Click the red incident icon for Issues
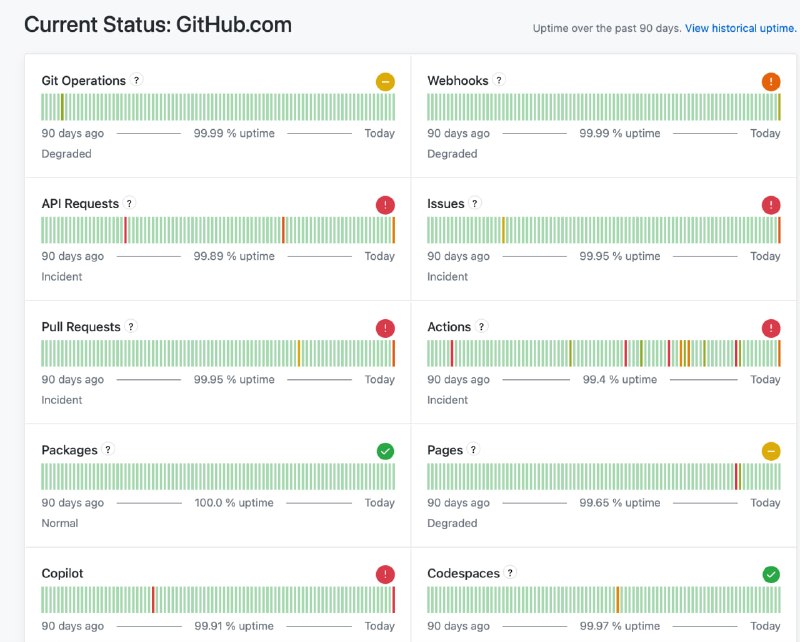800x642 pixels. click(x=771, y=205)
